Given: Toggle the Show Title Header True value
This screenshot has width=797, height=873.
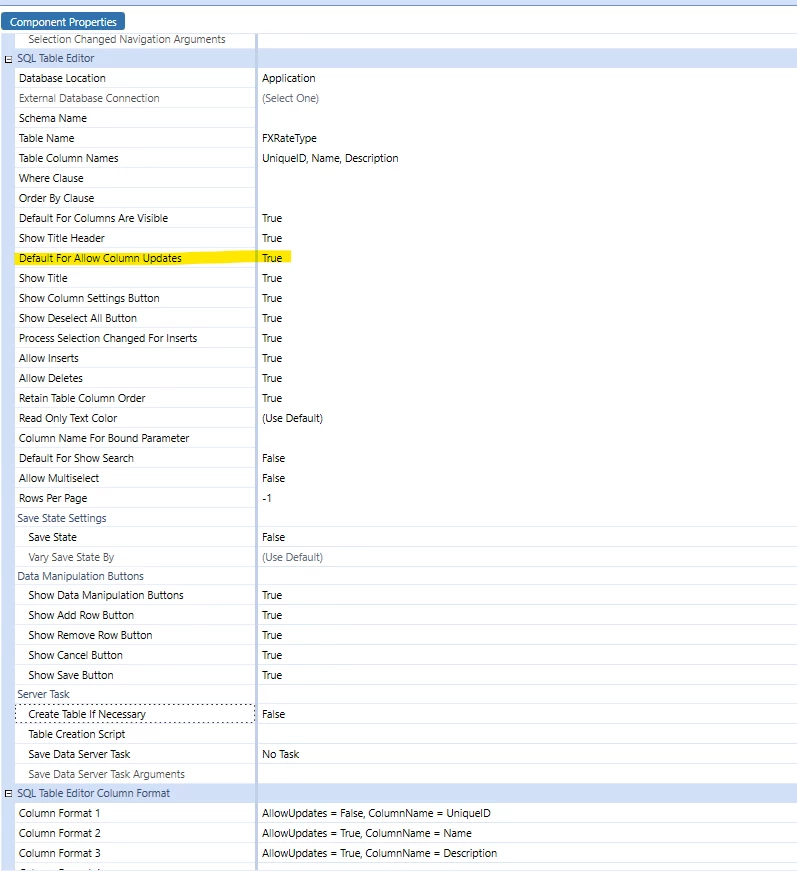Looking at the screenshot, I should pyautogui.click(x=272, y=239).
